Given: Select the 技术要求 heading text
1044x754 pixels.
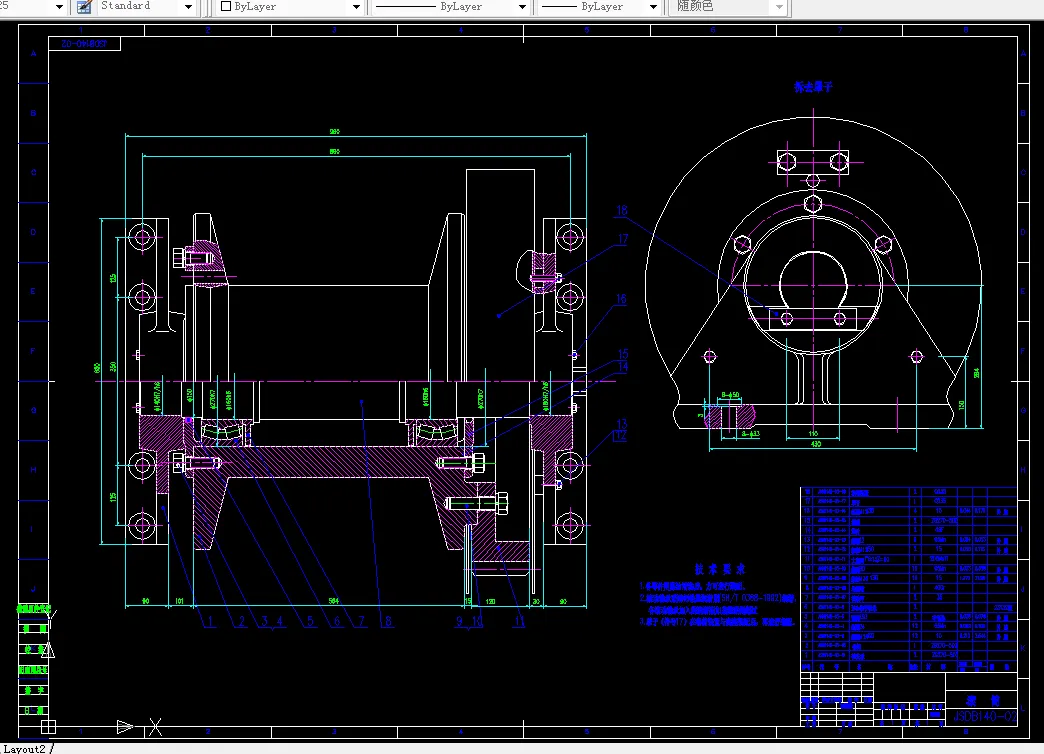Looking at the screenshot, I should [x=720, y=569].
